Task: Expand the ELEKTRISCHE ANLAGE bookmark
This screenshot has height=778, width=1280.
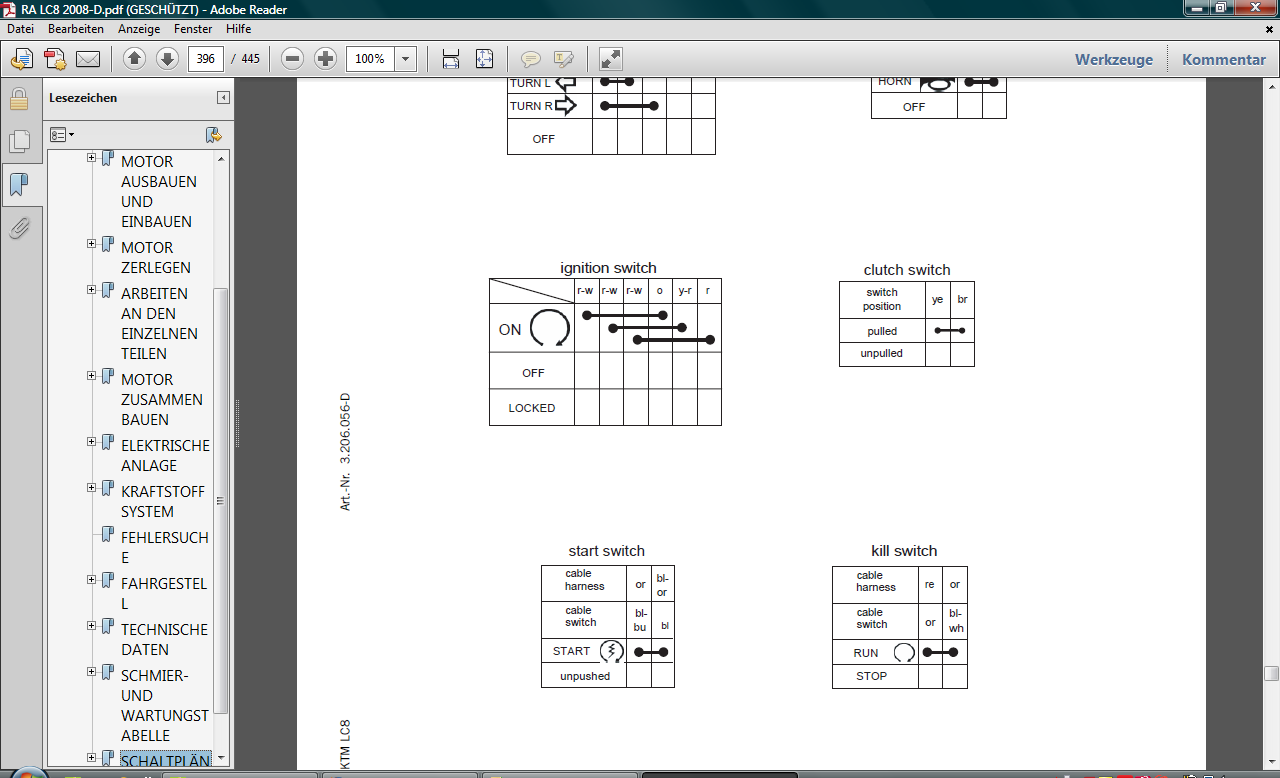Action: pyautogui.click(x=92, y=442)
